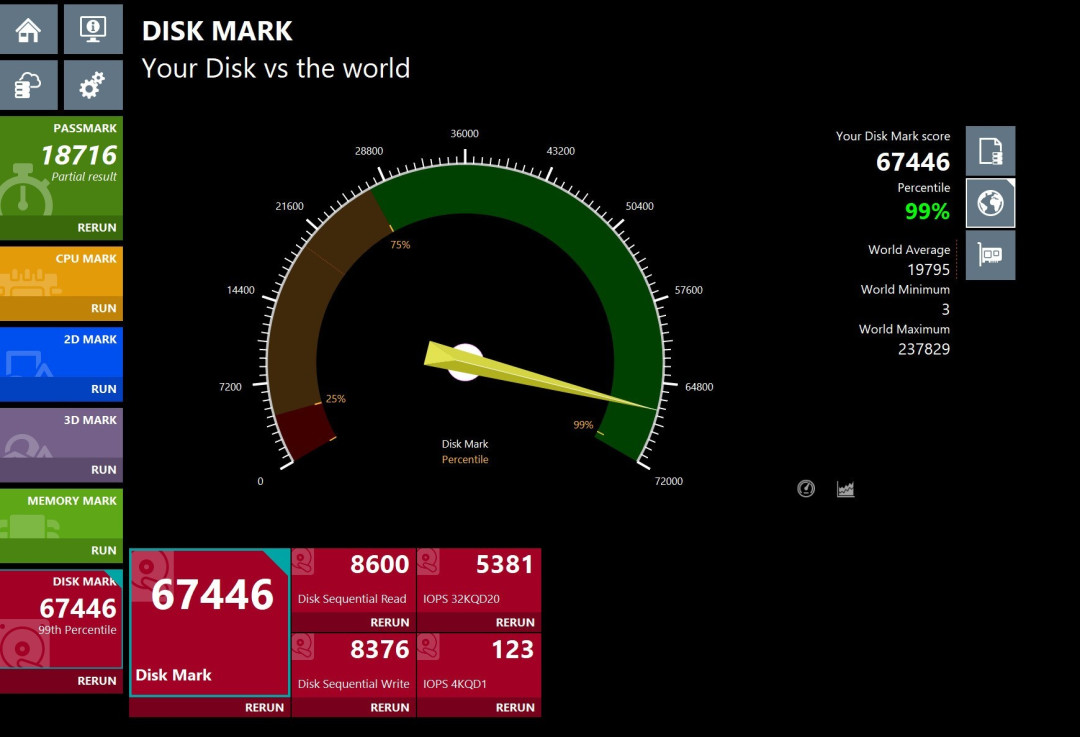Open the system information monitor icon
Screen dimensions: 1080x737
pyautogui.click(x=93, y=29)
